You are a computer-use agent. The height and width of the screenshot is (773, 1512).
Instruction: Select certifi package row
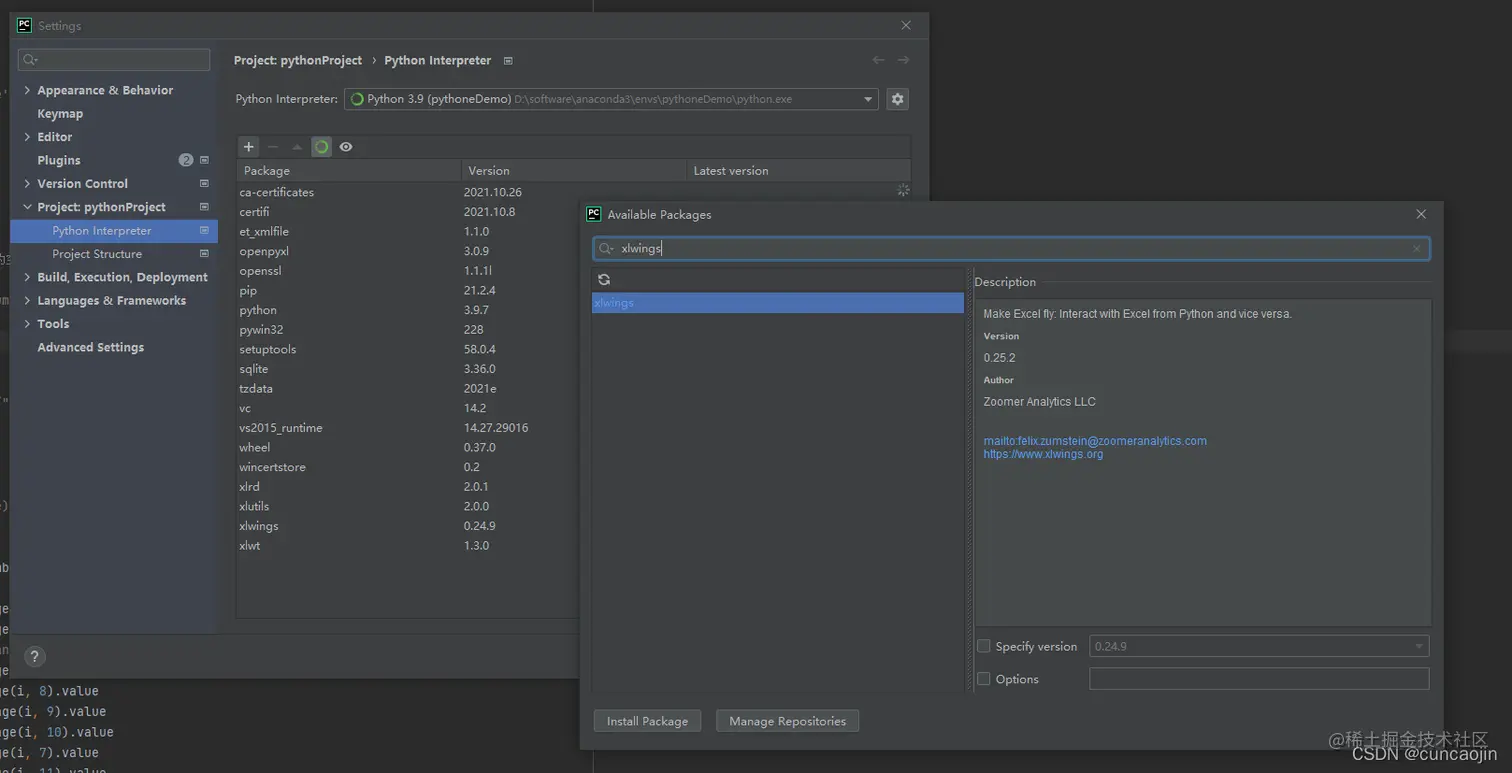[x=408, y=212]
